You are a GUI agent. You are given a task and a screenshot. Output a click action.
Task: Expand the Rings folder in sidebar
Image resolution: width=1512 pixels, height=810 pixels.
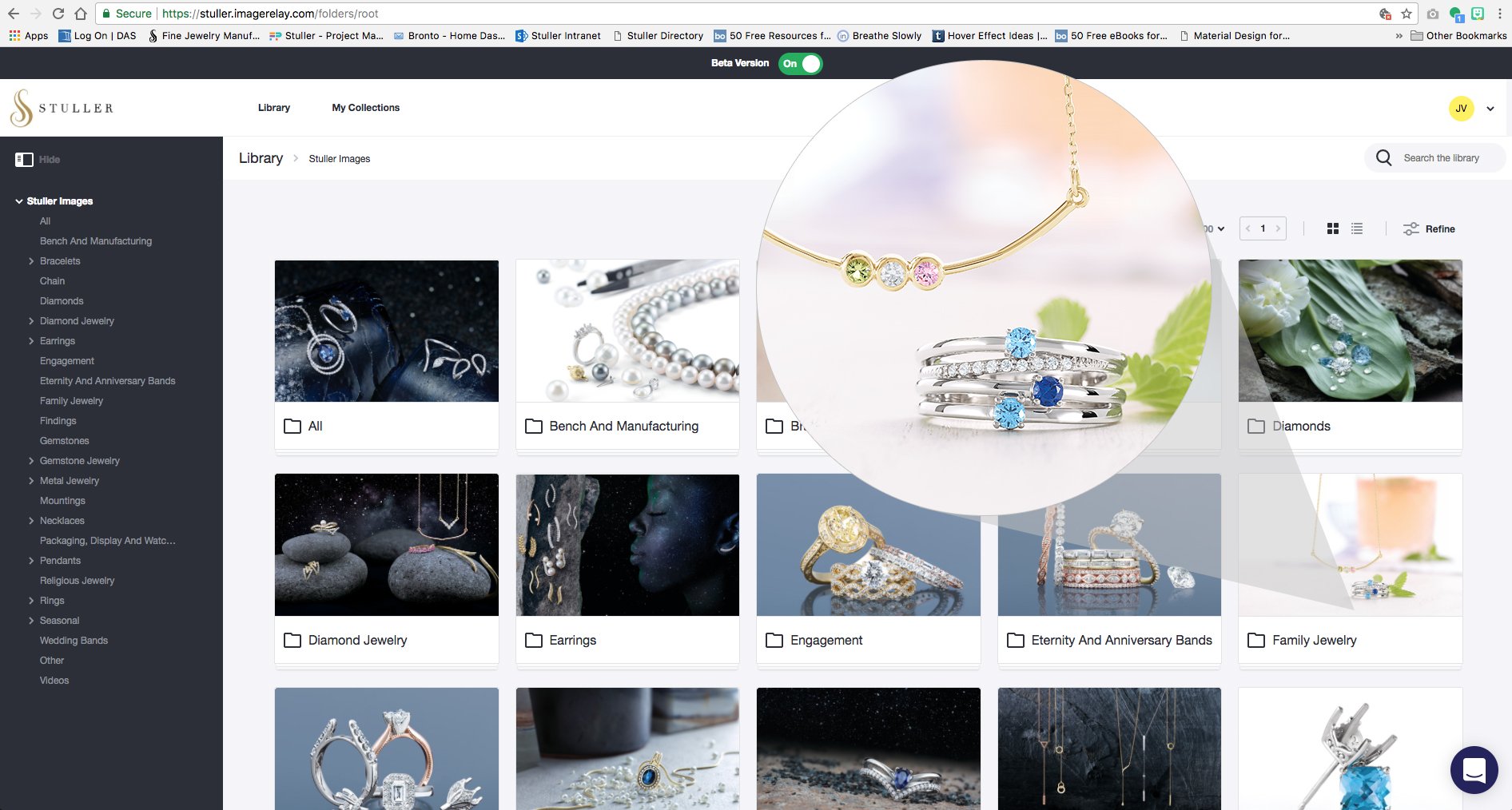[31, 601]
